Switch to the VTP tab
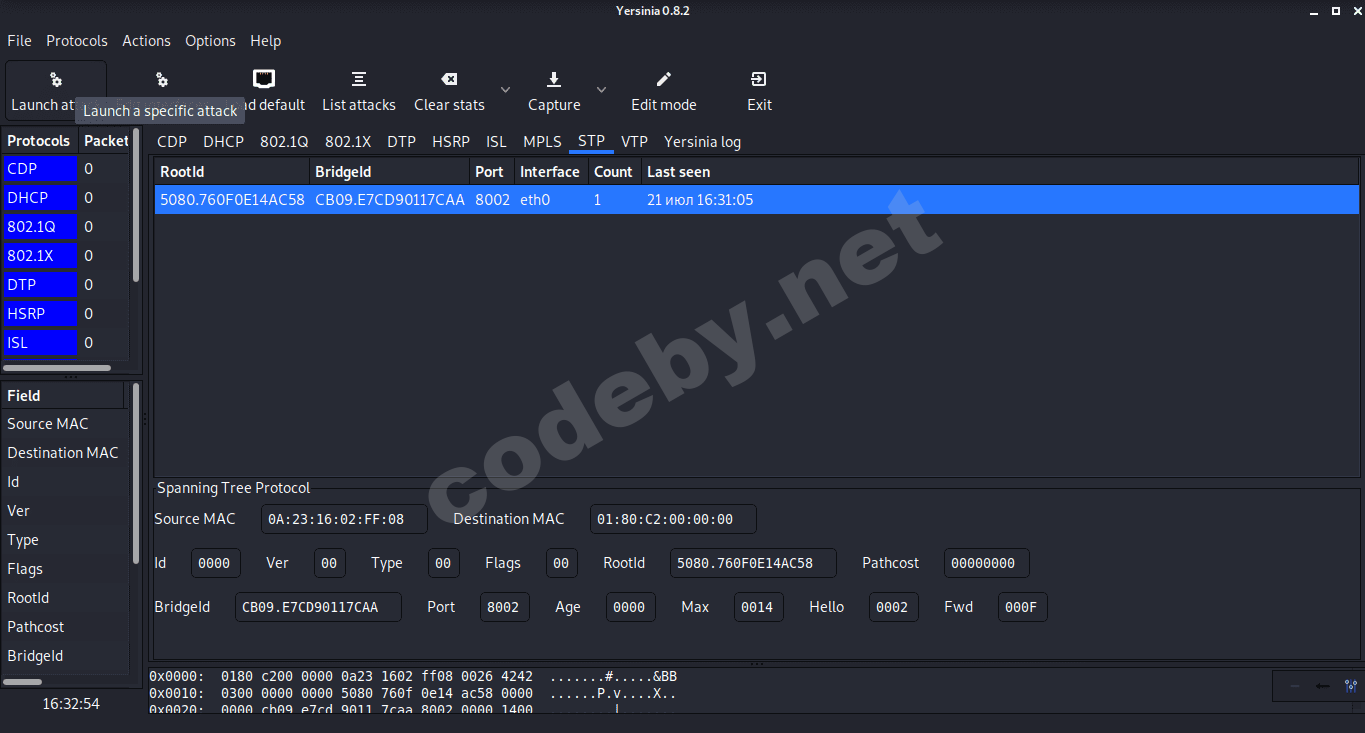 [634, 142]
